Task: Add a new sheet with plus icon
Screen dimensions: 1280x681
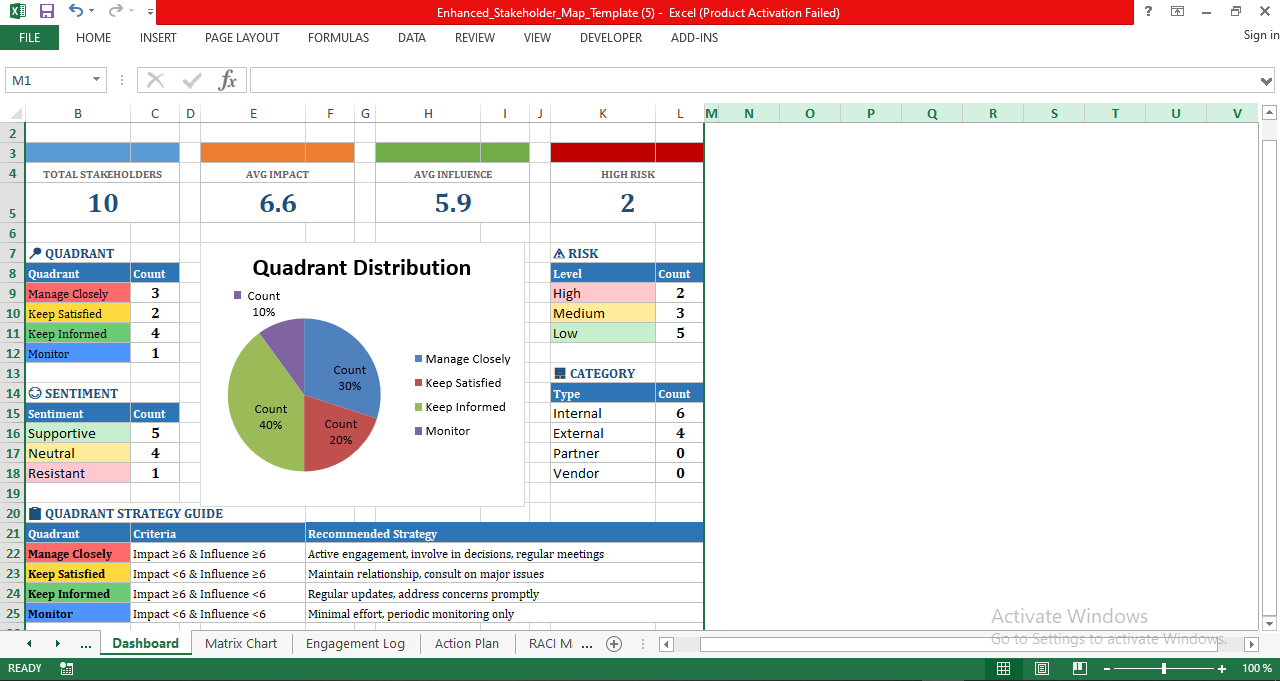Action: (x=614, y=644)
